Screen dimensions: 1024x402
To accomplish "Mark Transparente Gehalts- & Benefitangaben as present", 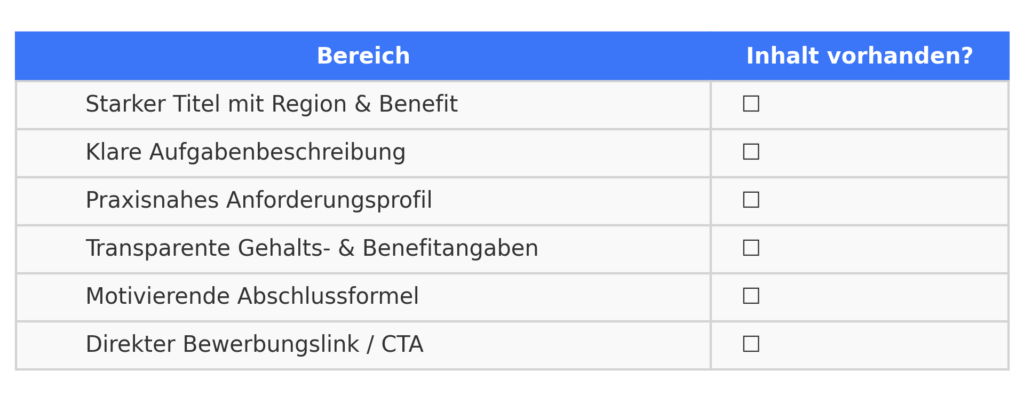I will click(751, 248).
